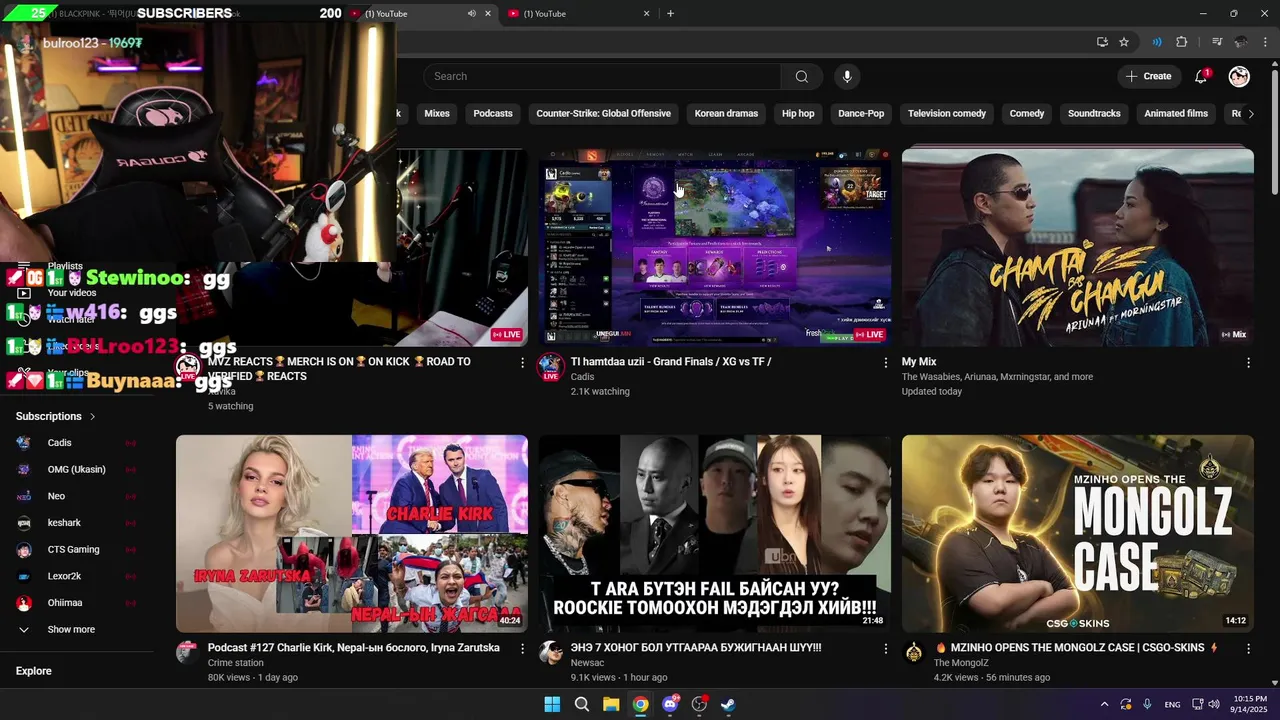Image resolution: width=1280 pixels, height=720 pixels.
Task: Select the Television comedy chip
Action: click(947, 114)
